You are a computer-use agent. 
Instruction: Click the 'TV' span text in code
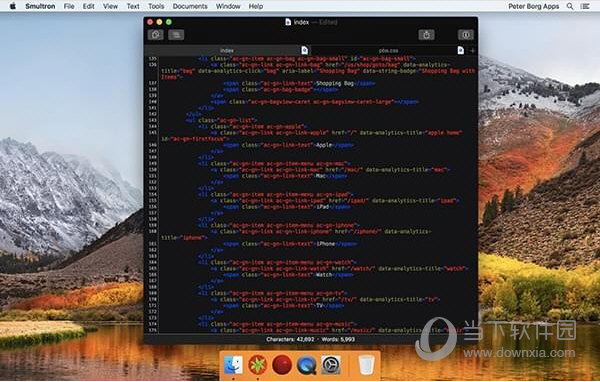[x=319, y=306]
